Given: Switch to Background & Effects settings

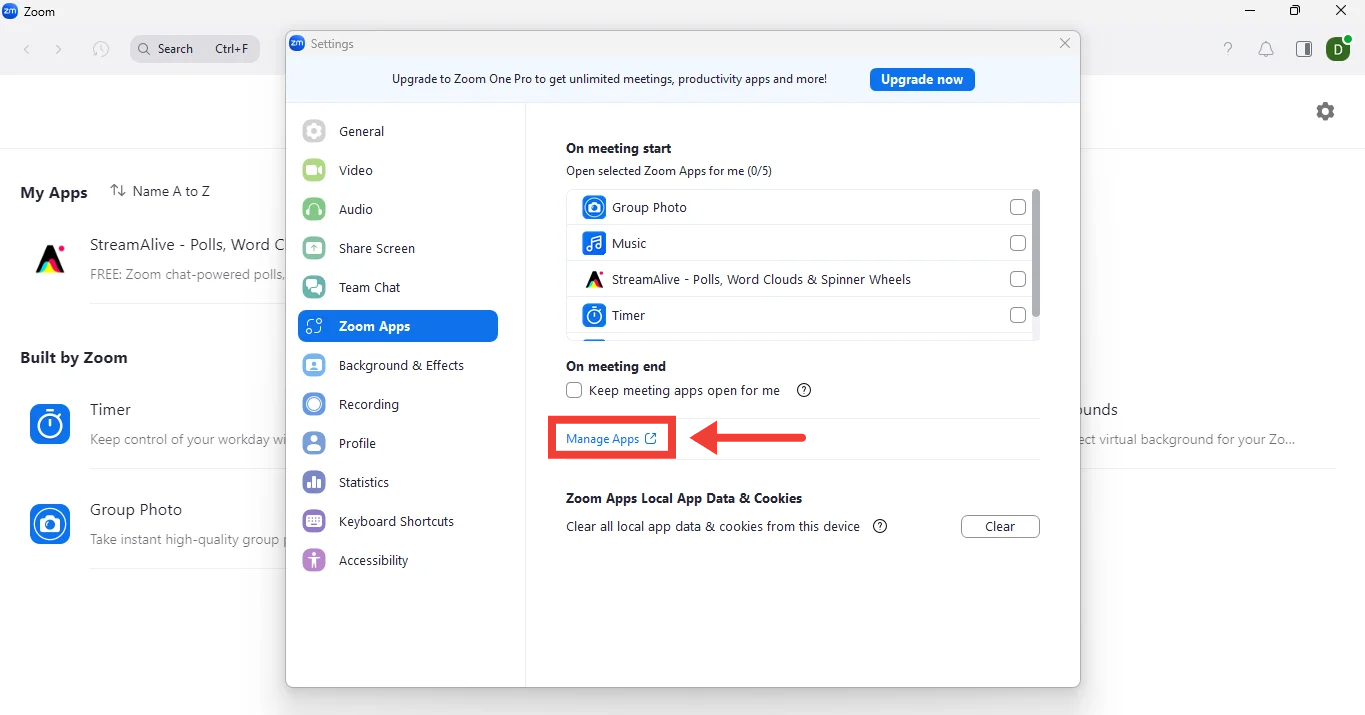Looking at the screenshot, I should pyautogui.click(x=400, y=365).
